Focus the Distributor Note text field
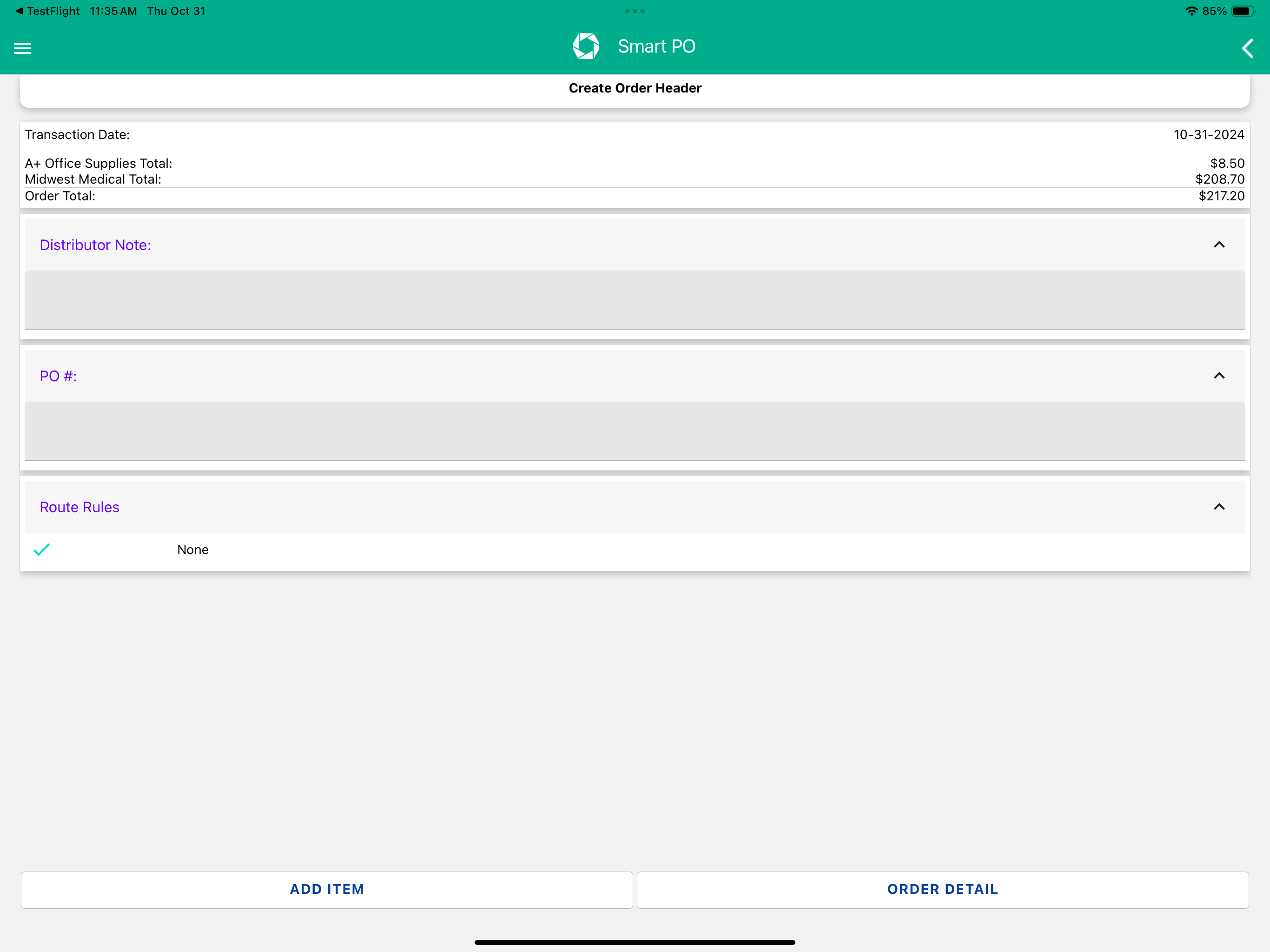This screenshot has height=952, width=1270. pos(635,300)
